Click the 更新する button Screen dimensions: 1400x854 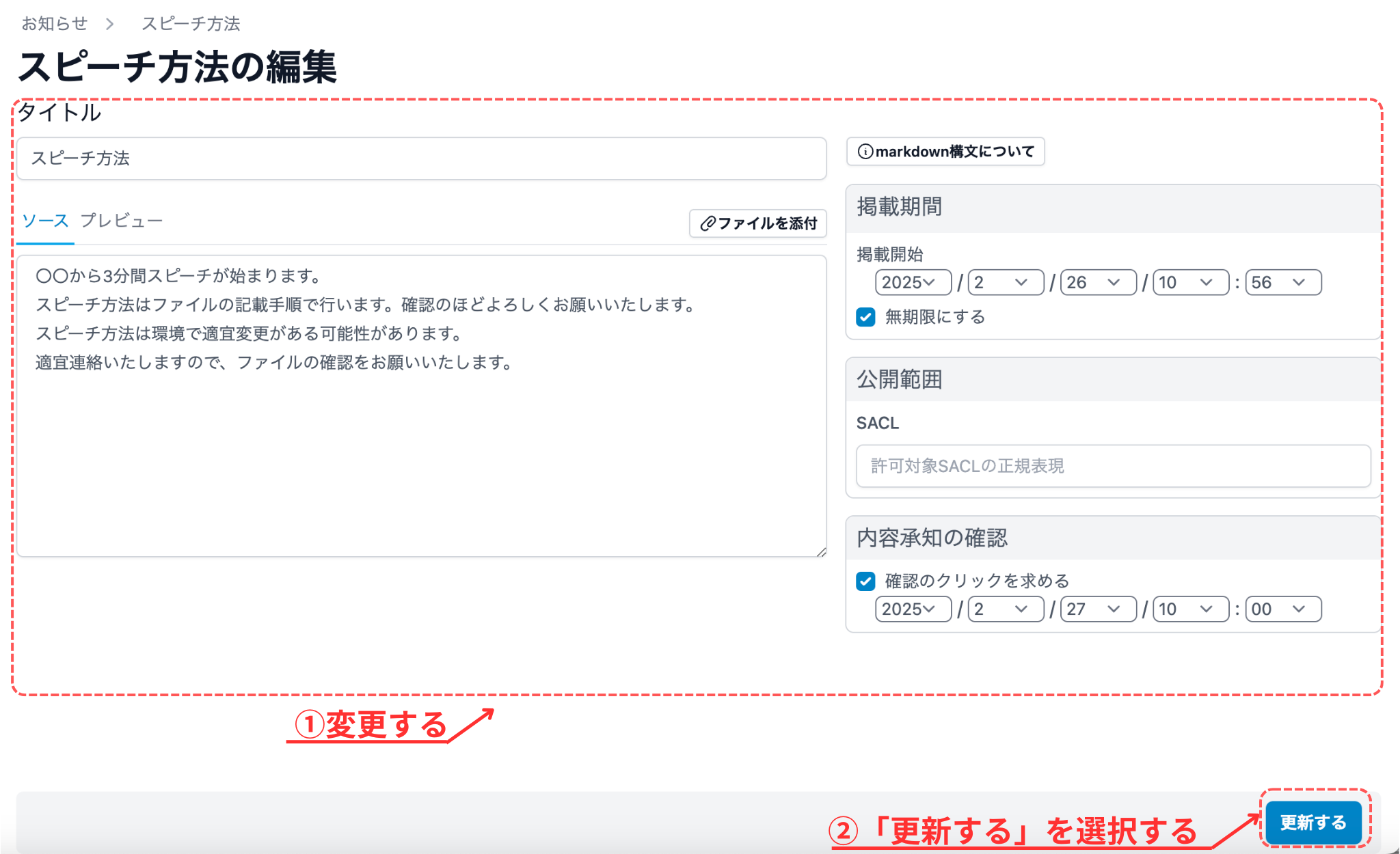(1315, 823)
